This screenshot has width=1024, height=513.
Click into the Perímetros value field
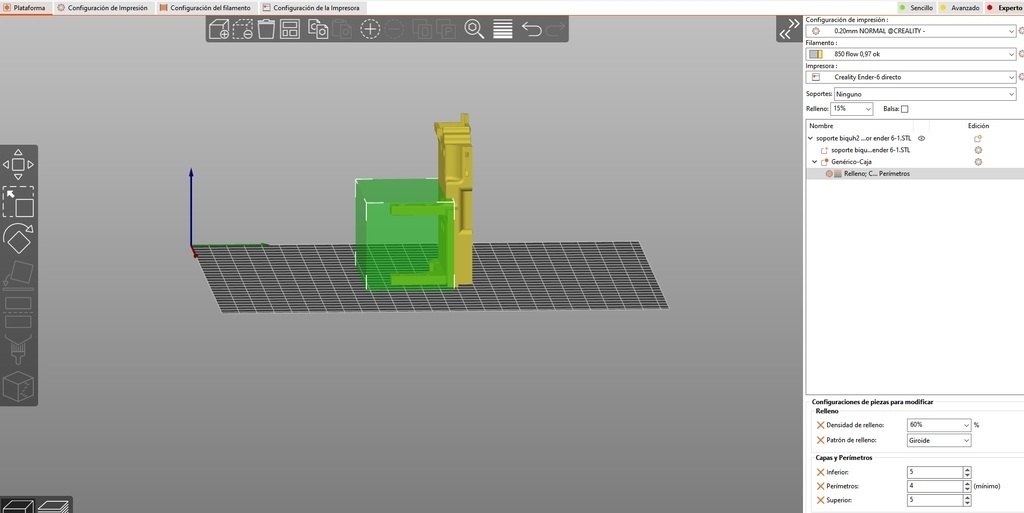pyautogui.click(x=935, y=486)
